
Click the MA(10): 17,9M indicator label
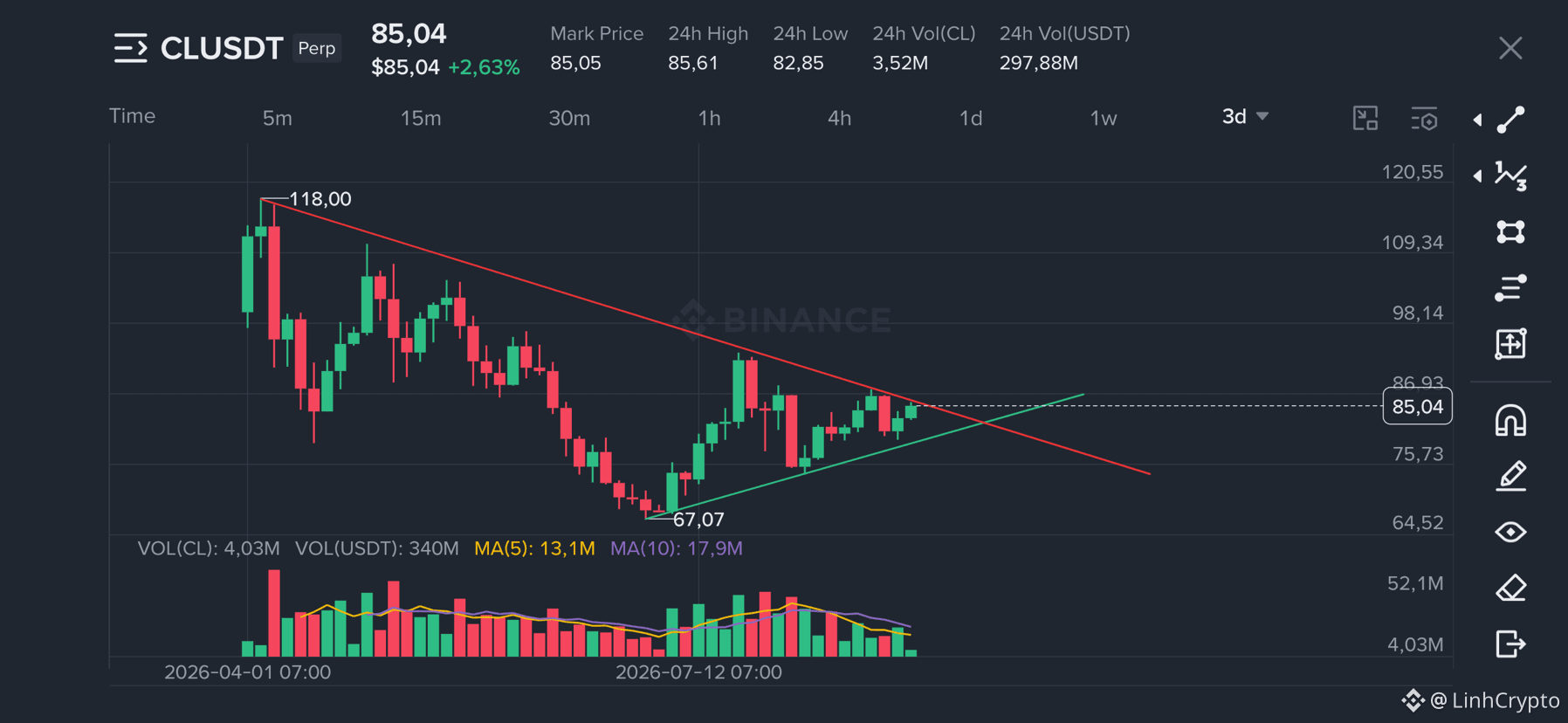[x=677, y=548]
